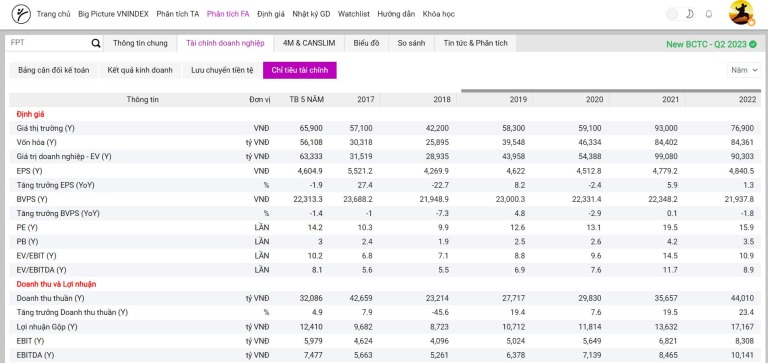Switch to Thông tin chung tab
Image resolution: width=768 pixels, height=363 pixels.
pos(140,43)
